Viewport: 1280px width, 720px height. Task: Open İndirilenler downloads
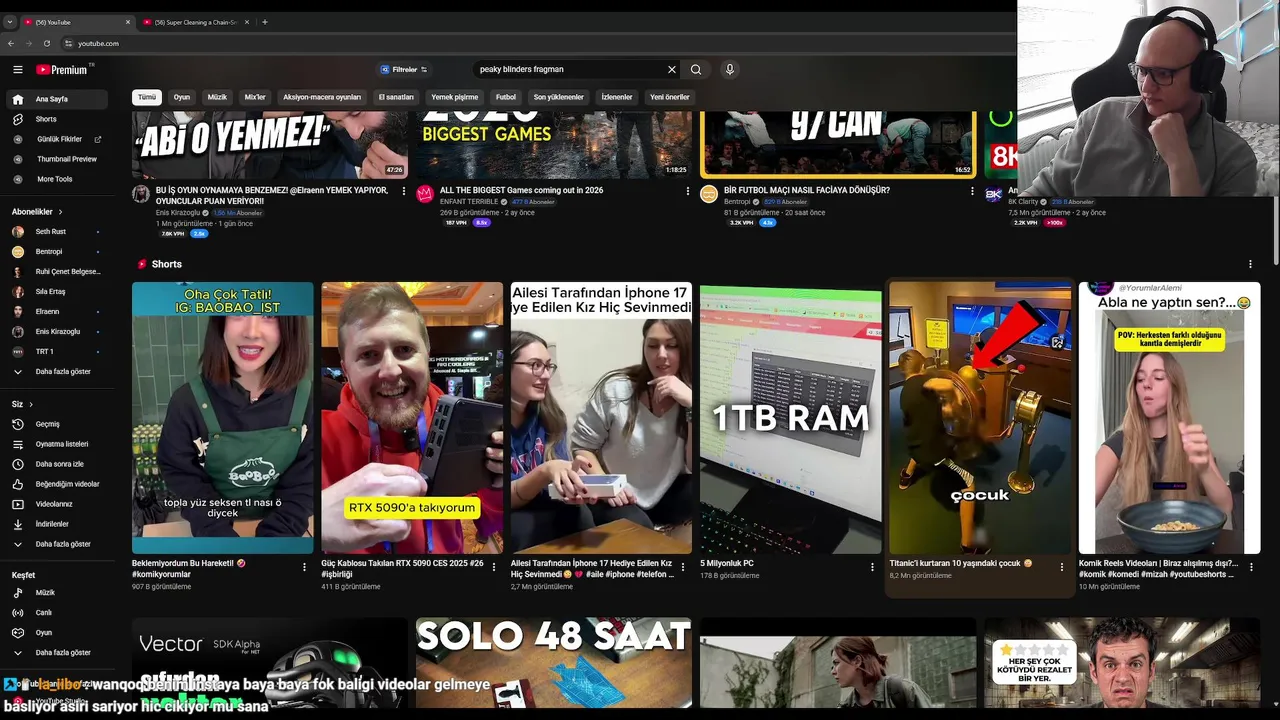(57, 524)
